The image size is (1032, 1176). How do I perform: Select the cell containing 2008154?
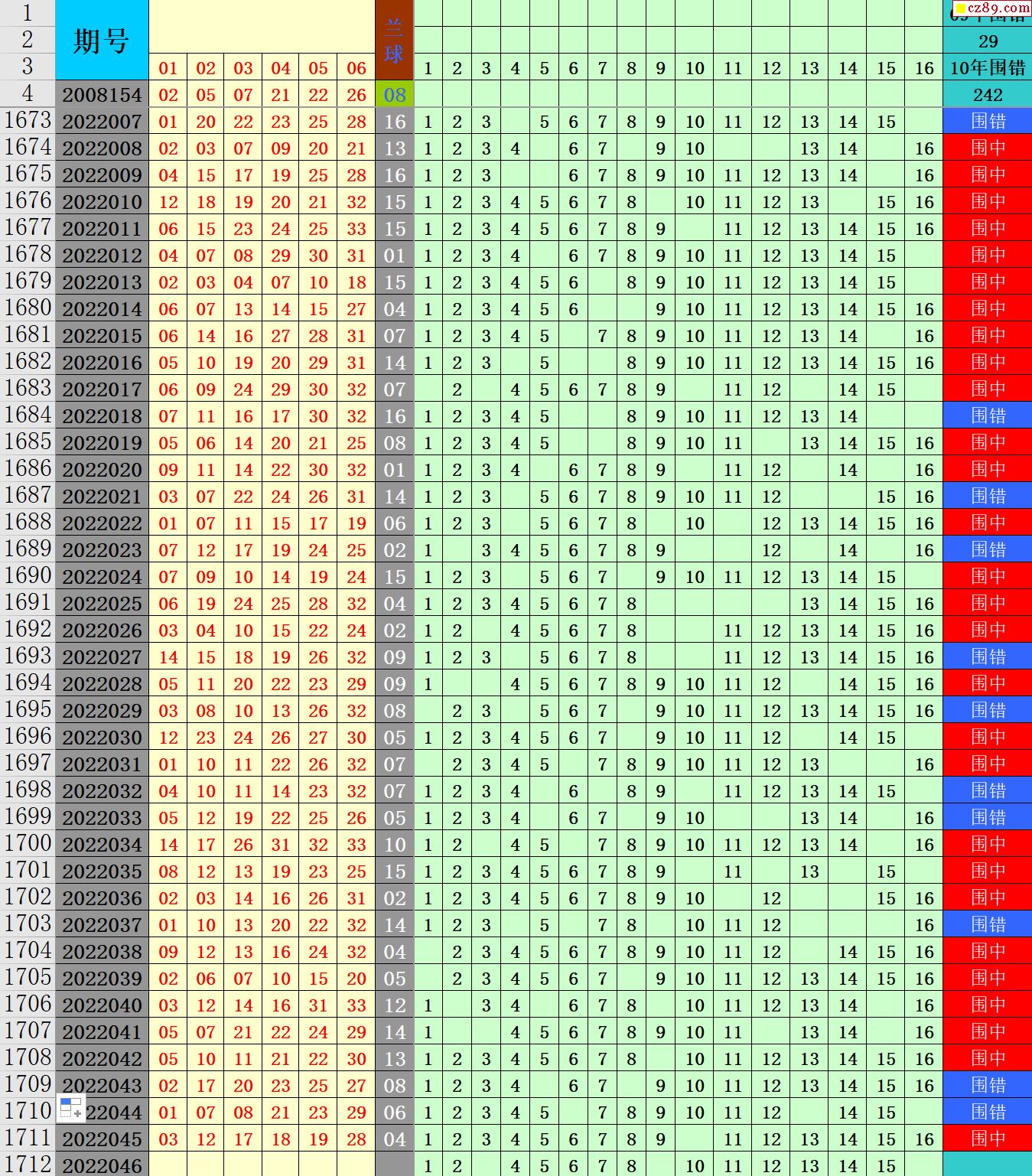point(102,95)
